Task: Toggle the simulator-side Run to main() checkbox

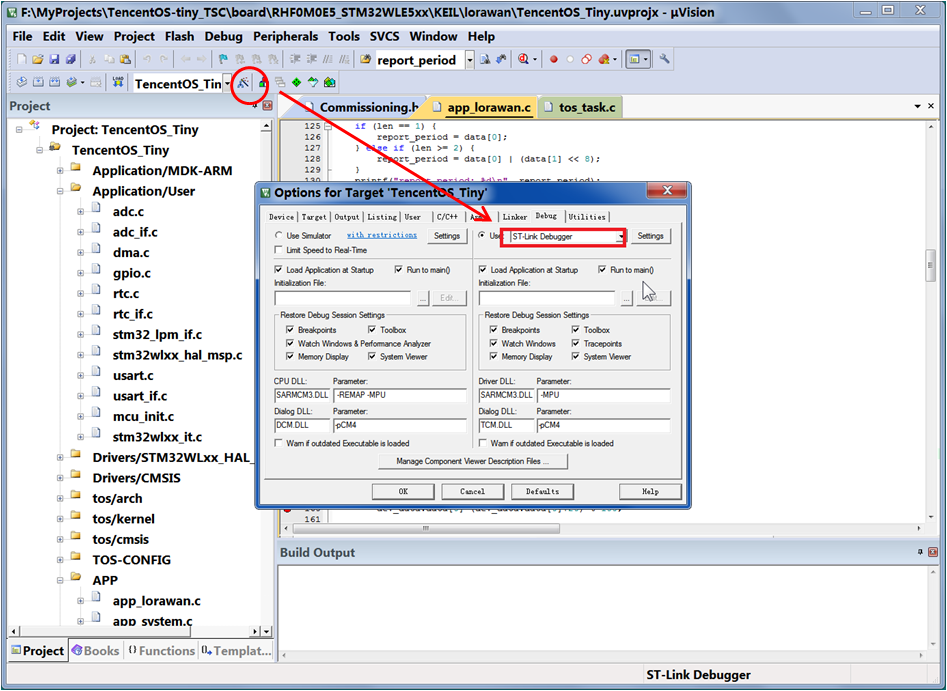Action: pos(399,269)
